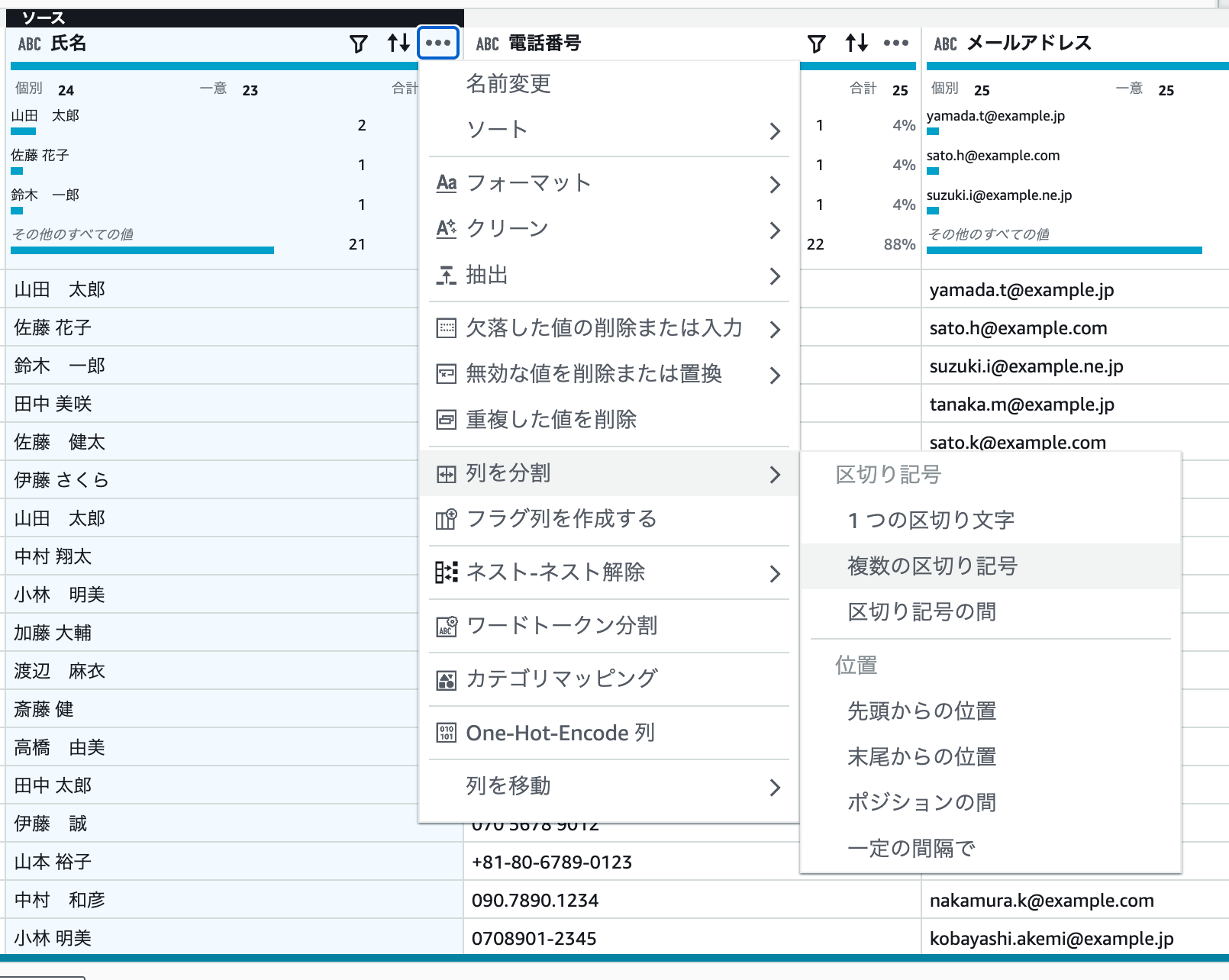This screenshot has height=980, width=1229.
Task: Choose 区切り記号の間 in split submenu
Action: point(991,612)
